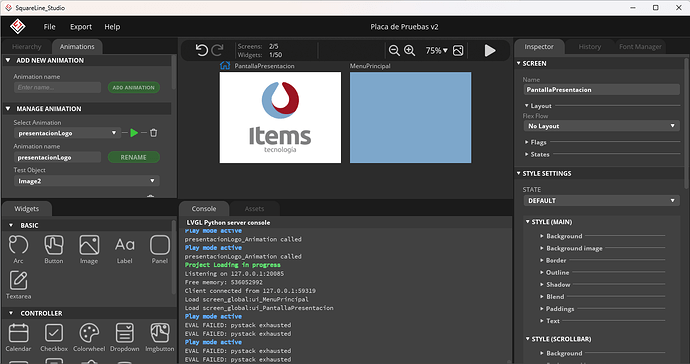The width and height of the screenshot is (690, 364).
Task: Add a Textarea widget
Action: pos(18,285)
